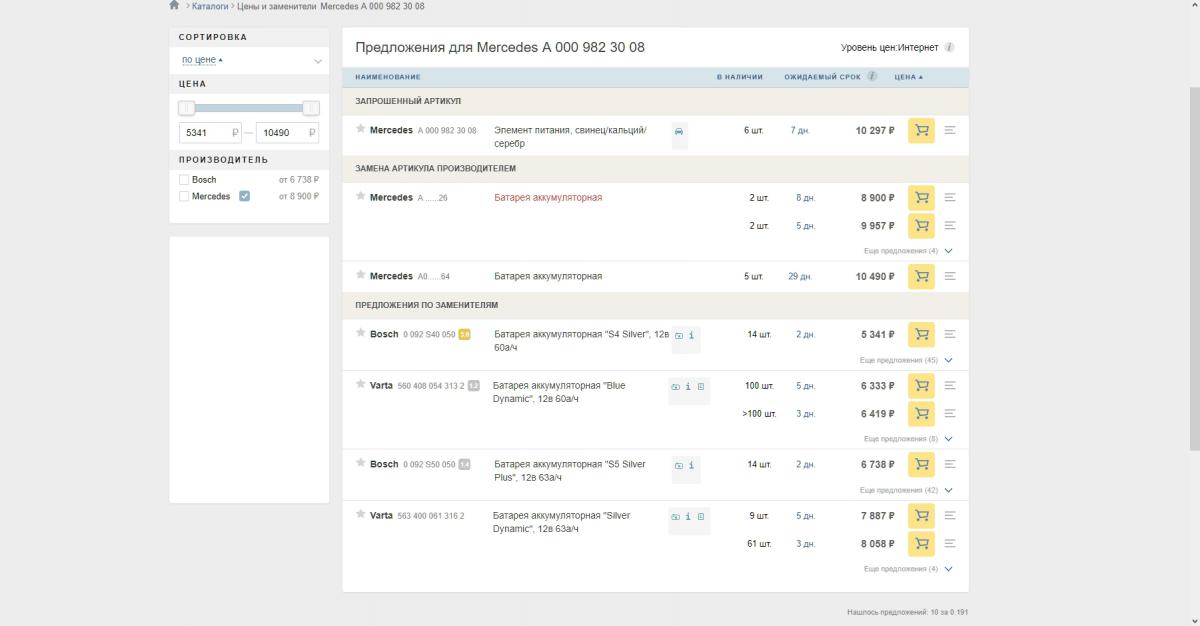
Task: Expand Еще предложения (8) for Varta Blue Dynamic
Action: pyautogui.click(x=908, y=439)
